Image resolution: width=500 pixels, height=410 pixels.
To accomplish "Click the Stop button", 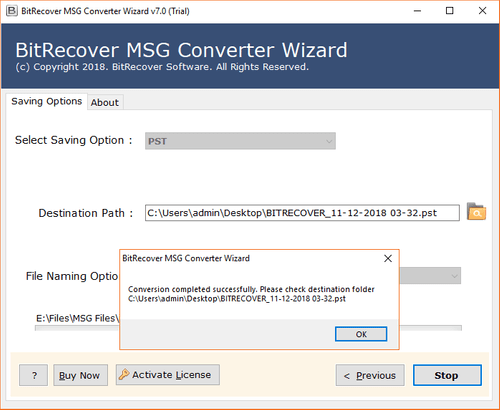I will (x=447, y=375).
